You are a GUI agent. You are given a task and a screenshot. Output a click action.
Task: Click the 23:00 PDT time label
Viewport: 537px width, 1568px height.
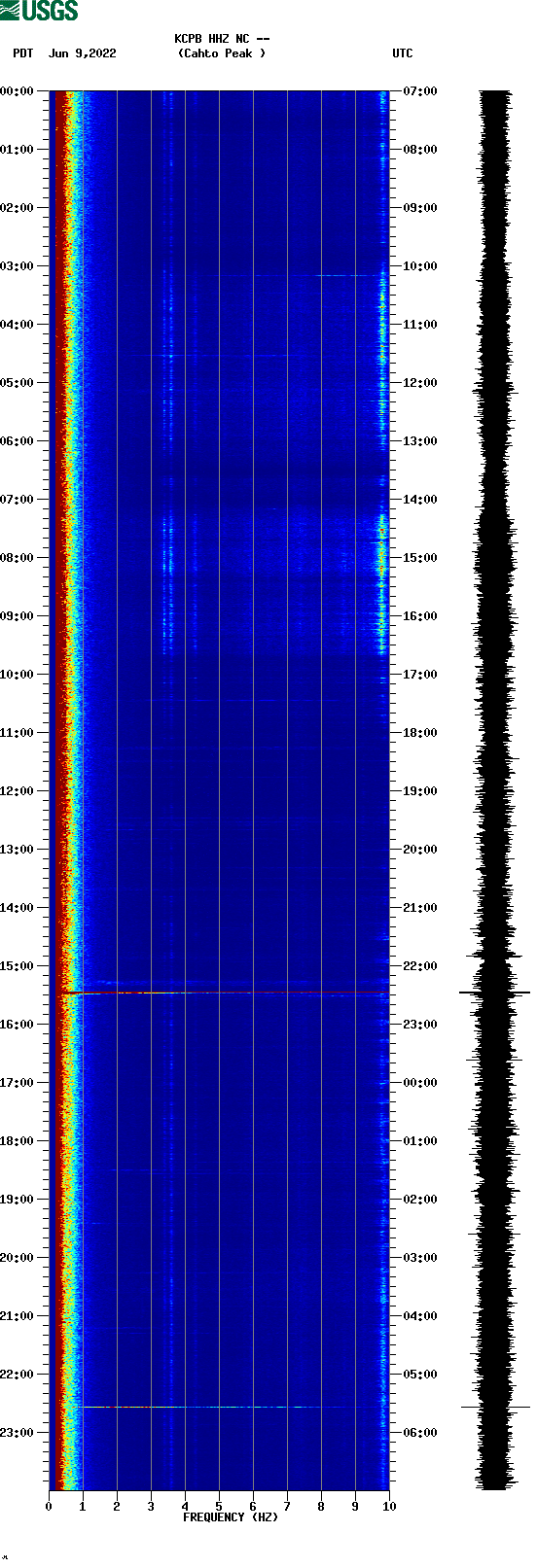17,1433
